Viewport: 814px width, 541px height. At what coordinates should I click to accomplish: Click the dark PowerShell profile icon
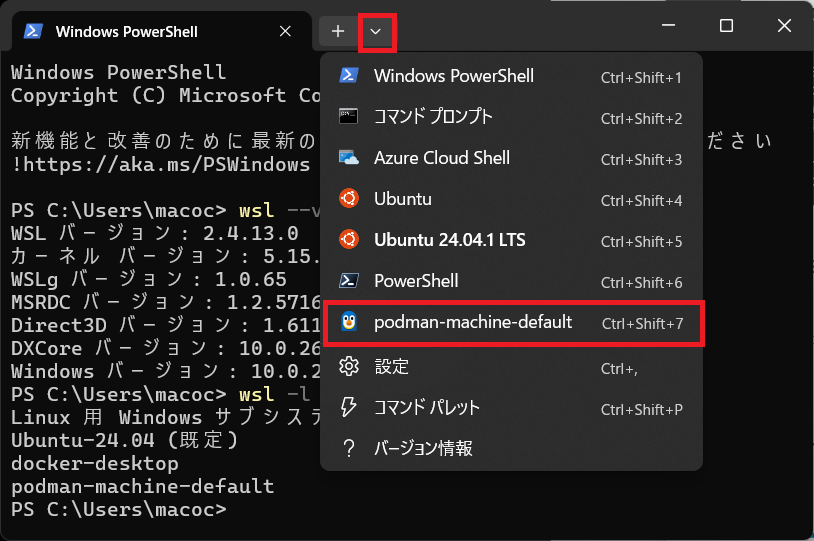(x=348, y=281)
